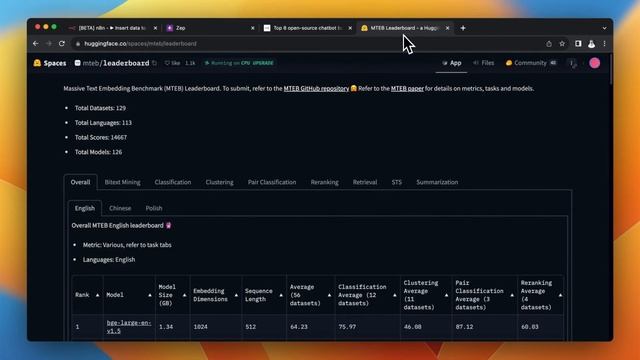Select the Summarization tab

437,182
